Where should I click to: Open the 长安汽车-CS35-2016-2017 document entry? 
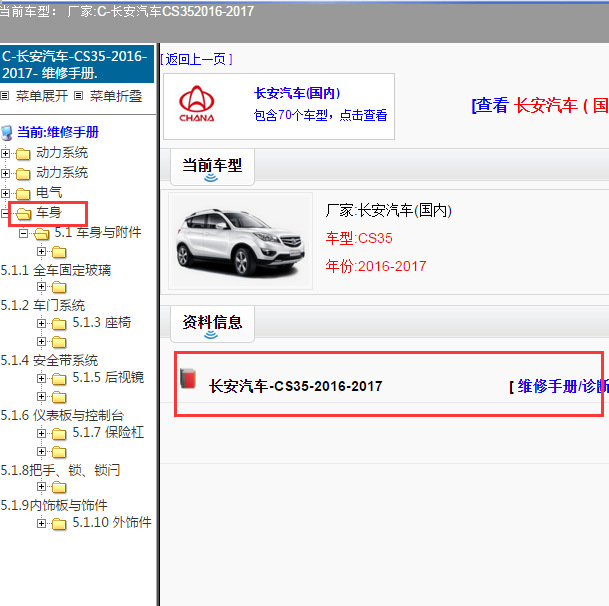coord(296,386)
